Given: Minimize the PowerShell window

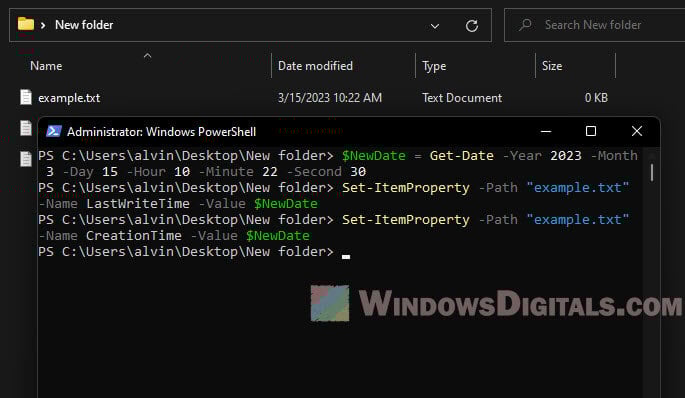Looking at the screenshot, I should pyautogui.click(x=546, y=131).
